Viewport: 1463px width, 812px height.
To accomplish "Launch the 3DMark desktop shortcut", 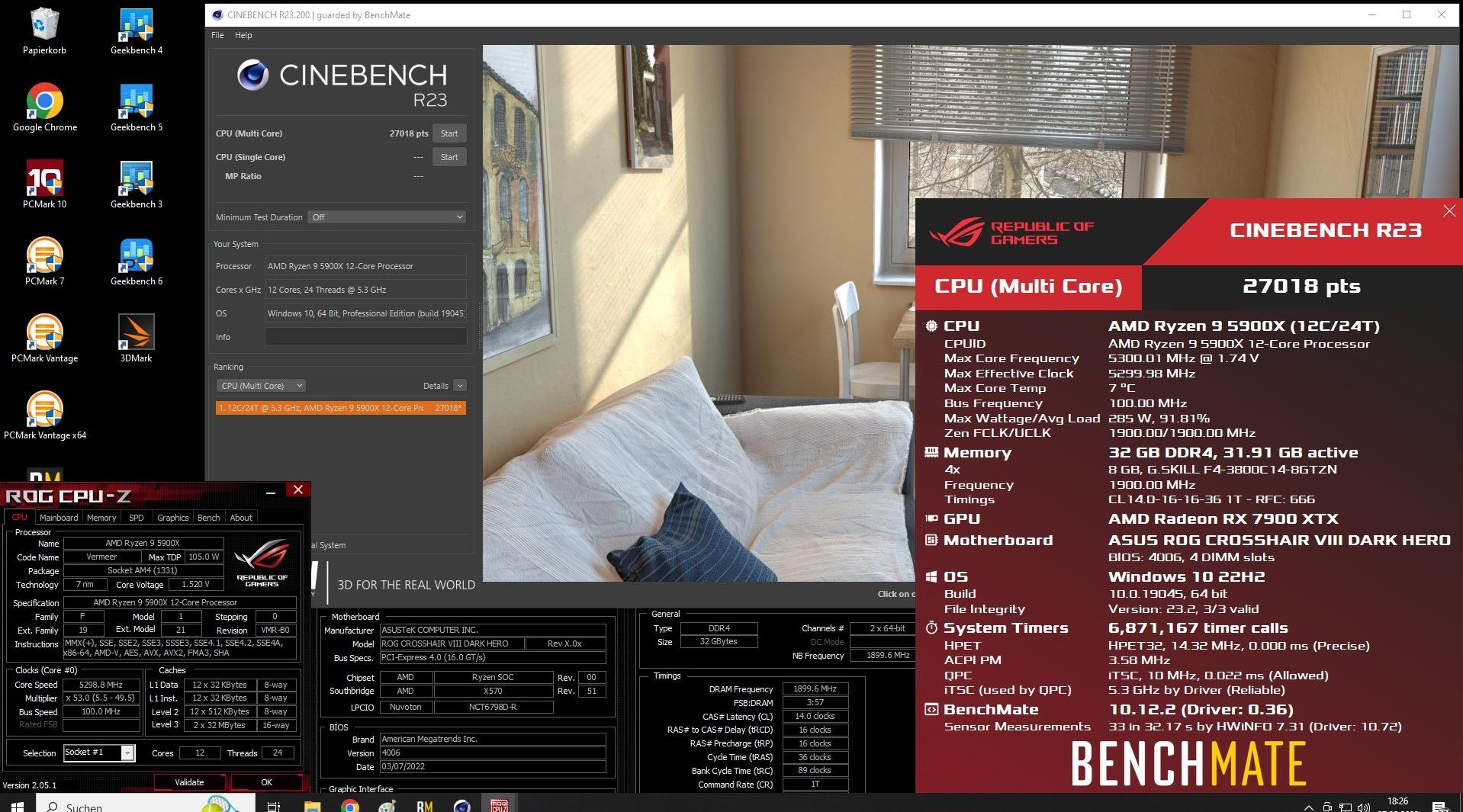I will pos(137,339).
